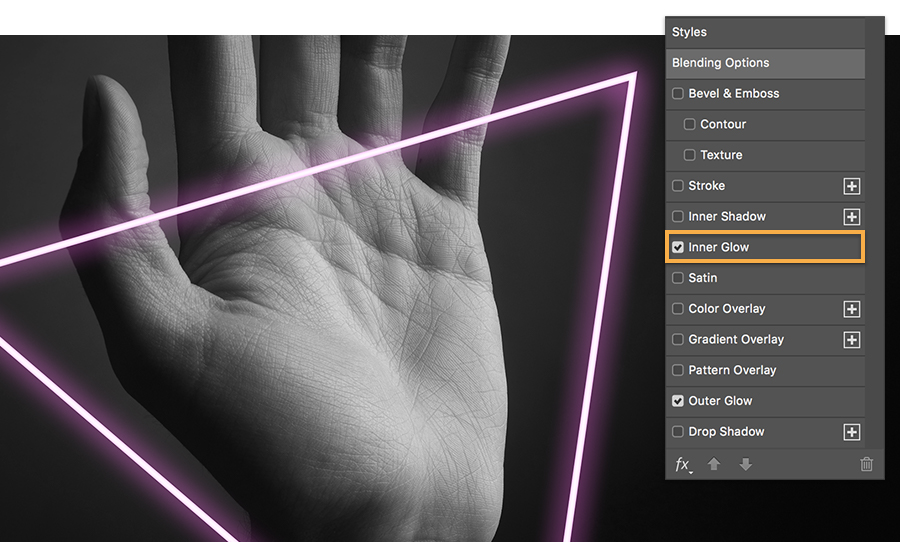Enable the Contour sub-option checkbox

tap(689, 124)
